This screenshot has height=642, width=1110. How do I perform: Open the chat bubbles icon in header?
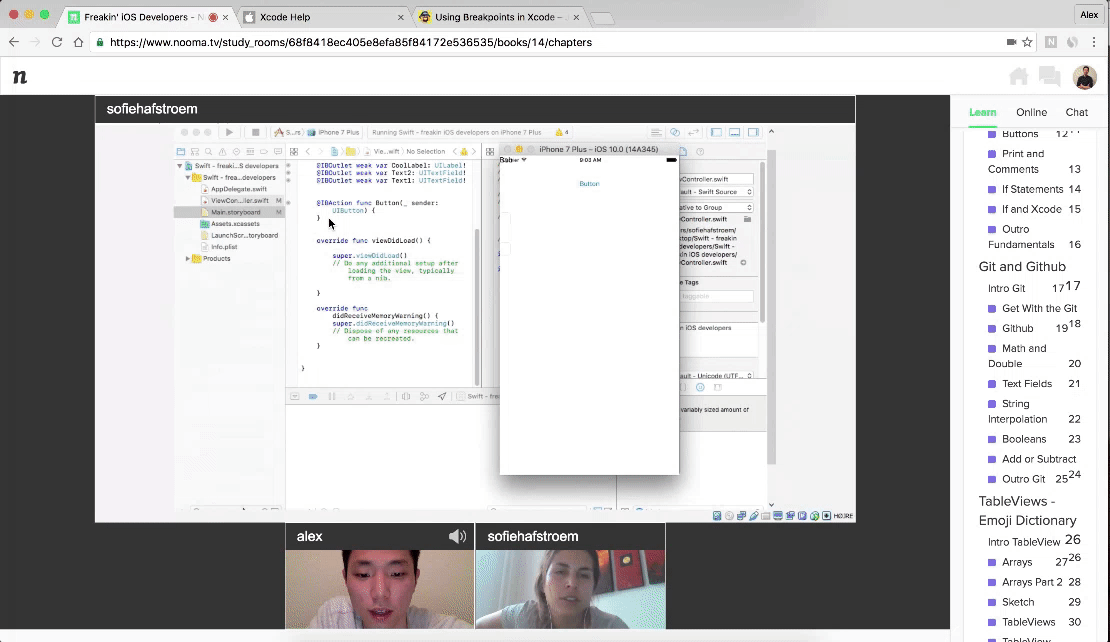pyautogui.click(x=1049, y=76)
